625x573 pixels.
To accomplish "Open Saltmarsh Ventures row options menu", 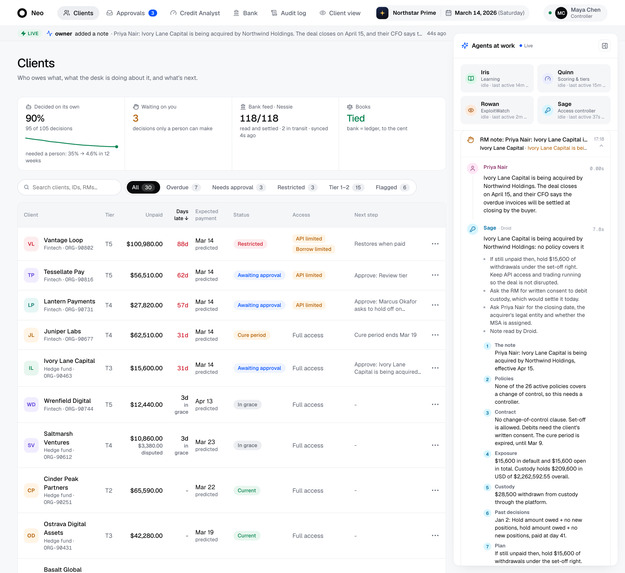I will 435,445.
